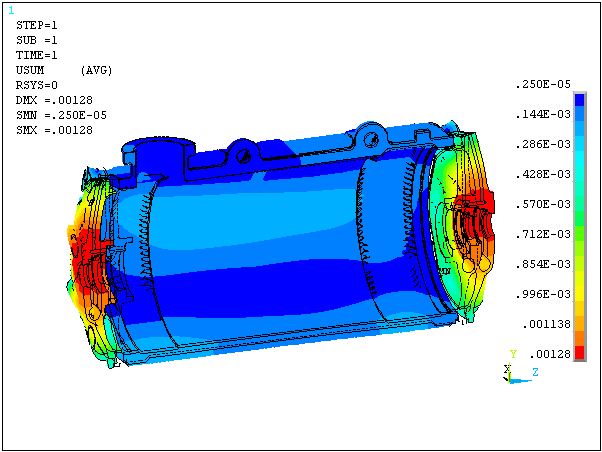Click the Z axis label of the triad
The image size is (602, 452).
tap(535, 372)
